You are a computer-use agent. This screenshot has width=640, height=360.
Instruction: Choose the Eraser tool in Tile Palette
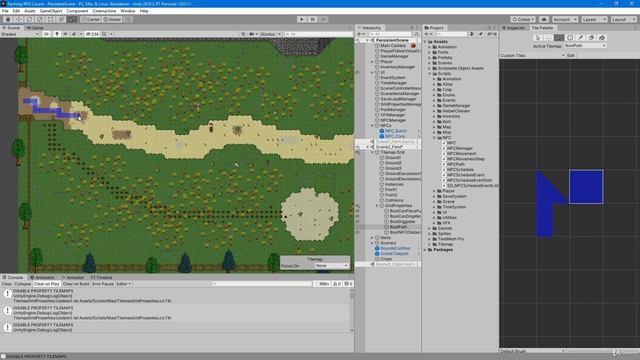click(591, 38)
